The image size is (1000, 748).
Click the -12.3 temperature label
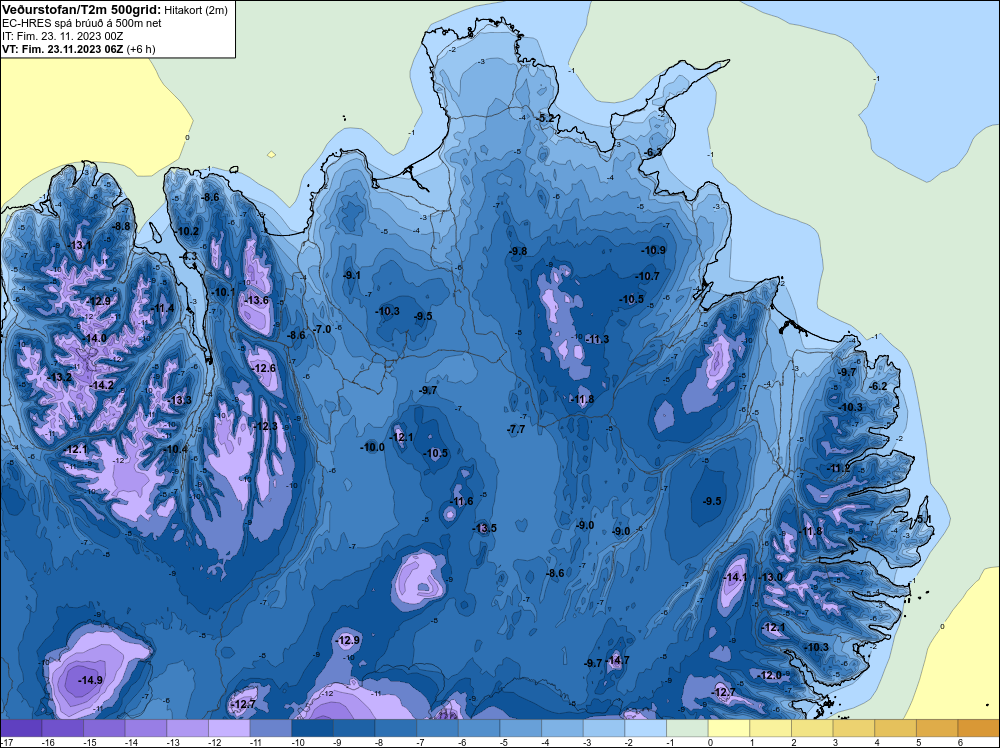pos(266,426)
